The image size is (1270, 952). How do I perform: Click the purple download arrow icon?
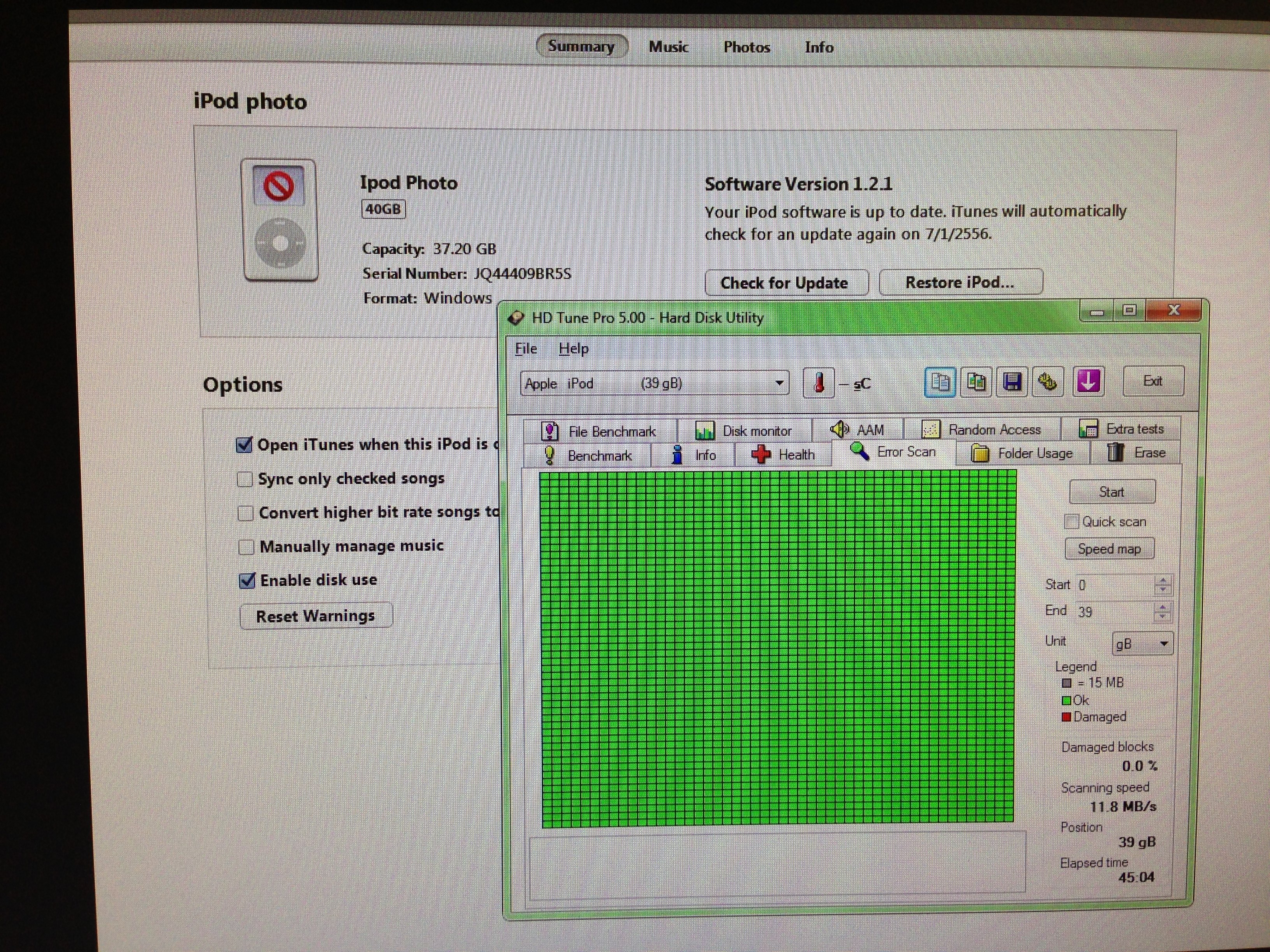1088,381
